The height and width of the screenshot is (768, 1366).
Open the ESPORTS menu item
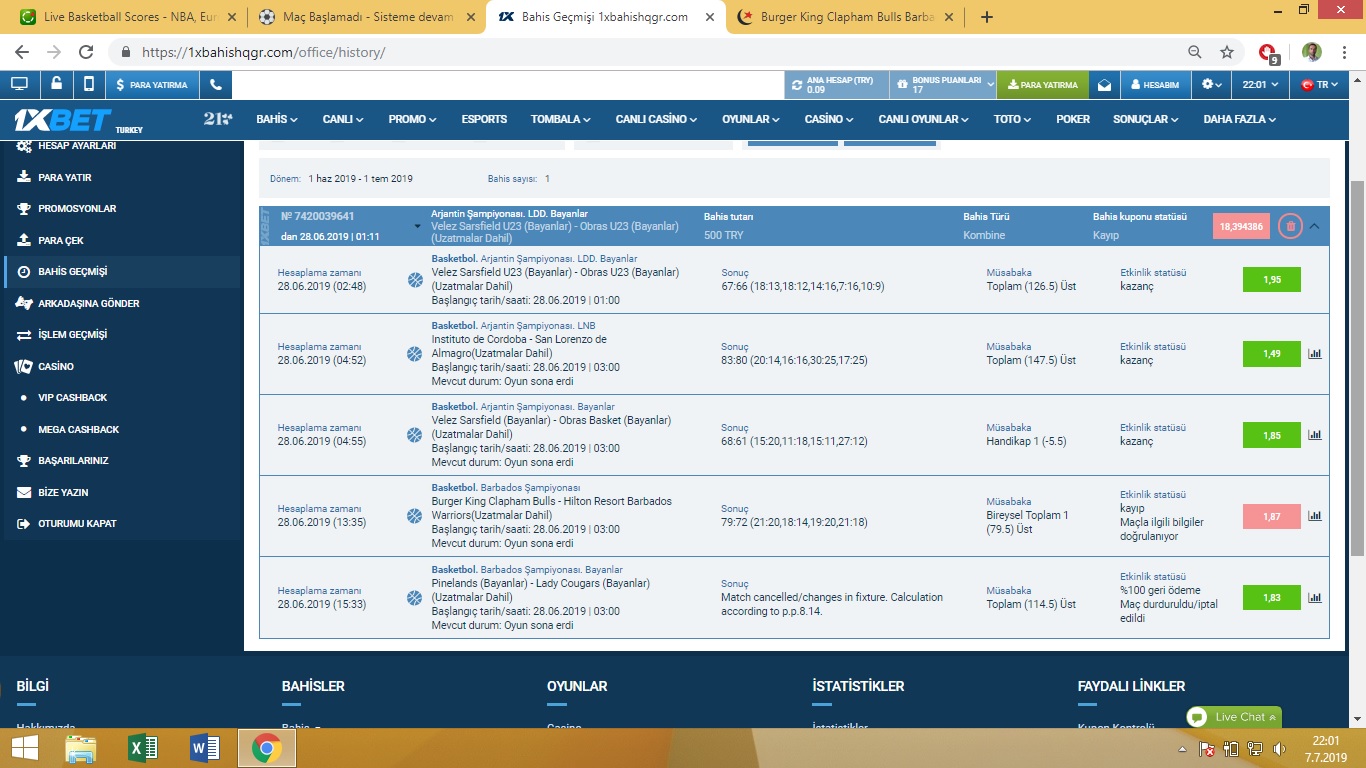(x=484, y=119)
